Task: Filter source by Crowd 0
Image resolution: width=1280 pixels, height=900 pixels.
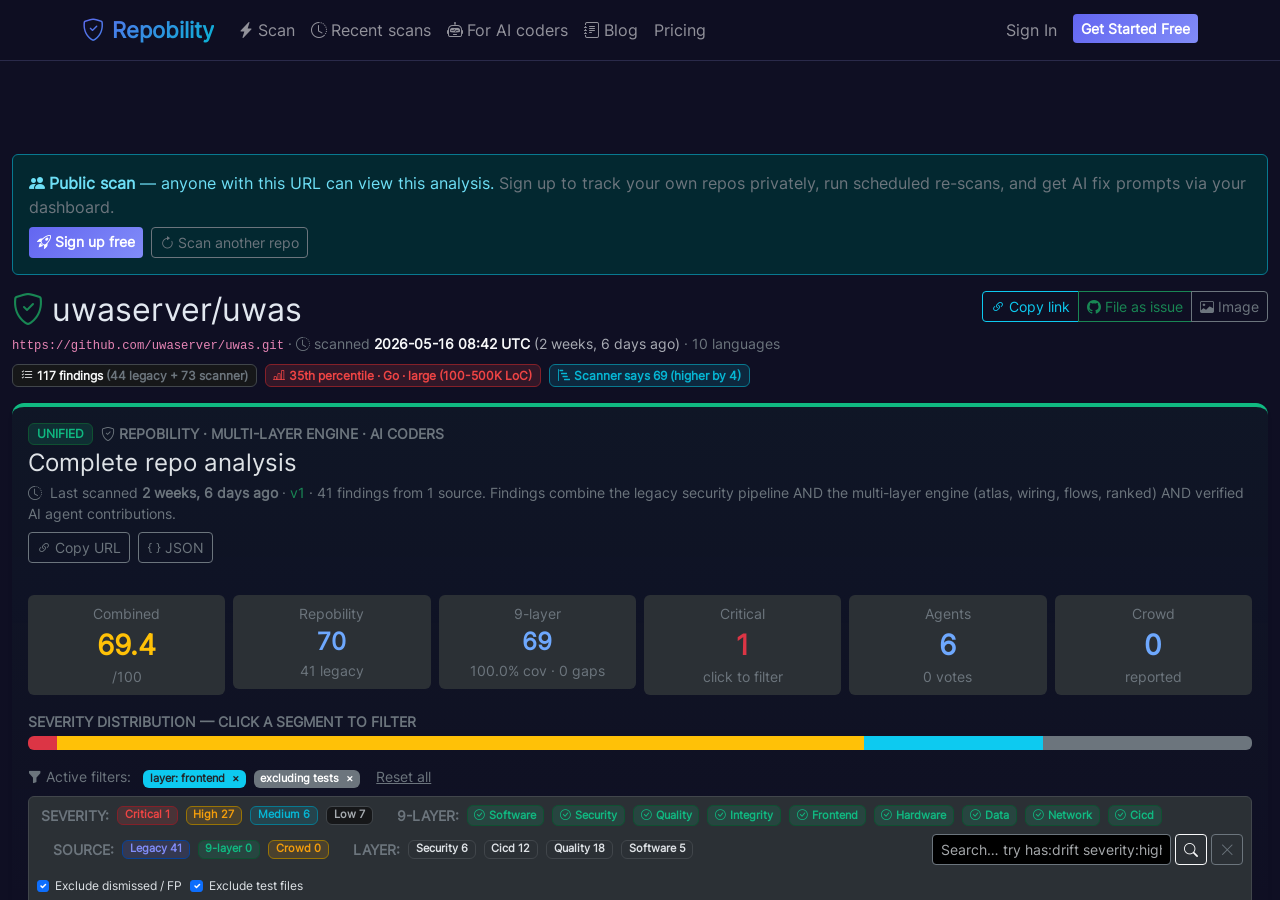Action: tap(298, 849)
